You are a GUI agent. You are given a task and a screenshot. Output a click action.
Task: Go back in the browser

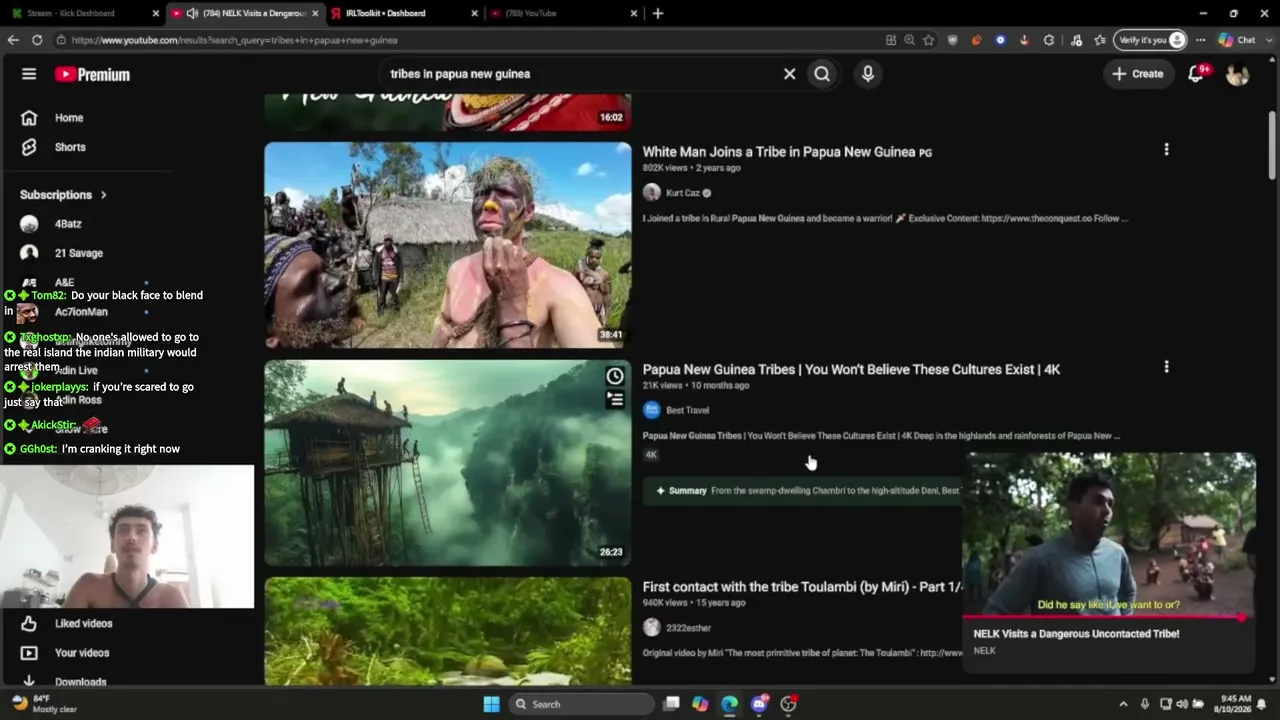pyautogui.click(x=13, y=40)
